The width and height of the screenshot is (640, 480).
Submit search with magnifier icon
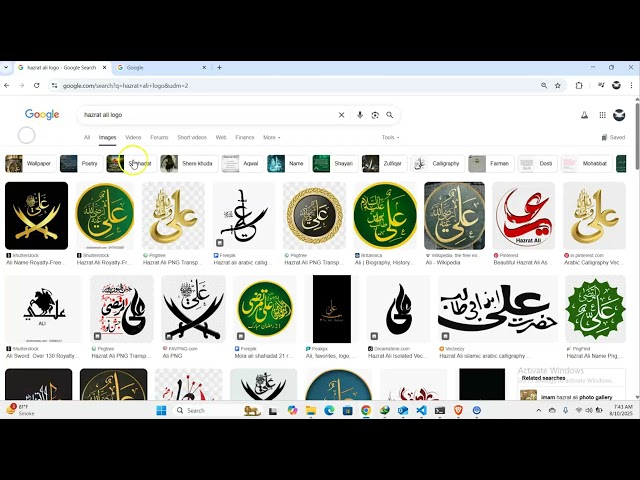pyautogui.click(x=390, y=115)
